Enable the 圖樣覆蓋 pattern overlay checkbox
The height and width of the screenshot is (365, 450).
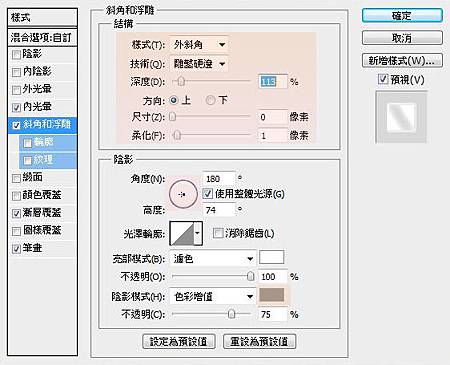16,231
